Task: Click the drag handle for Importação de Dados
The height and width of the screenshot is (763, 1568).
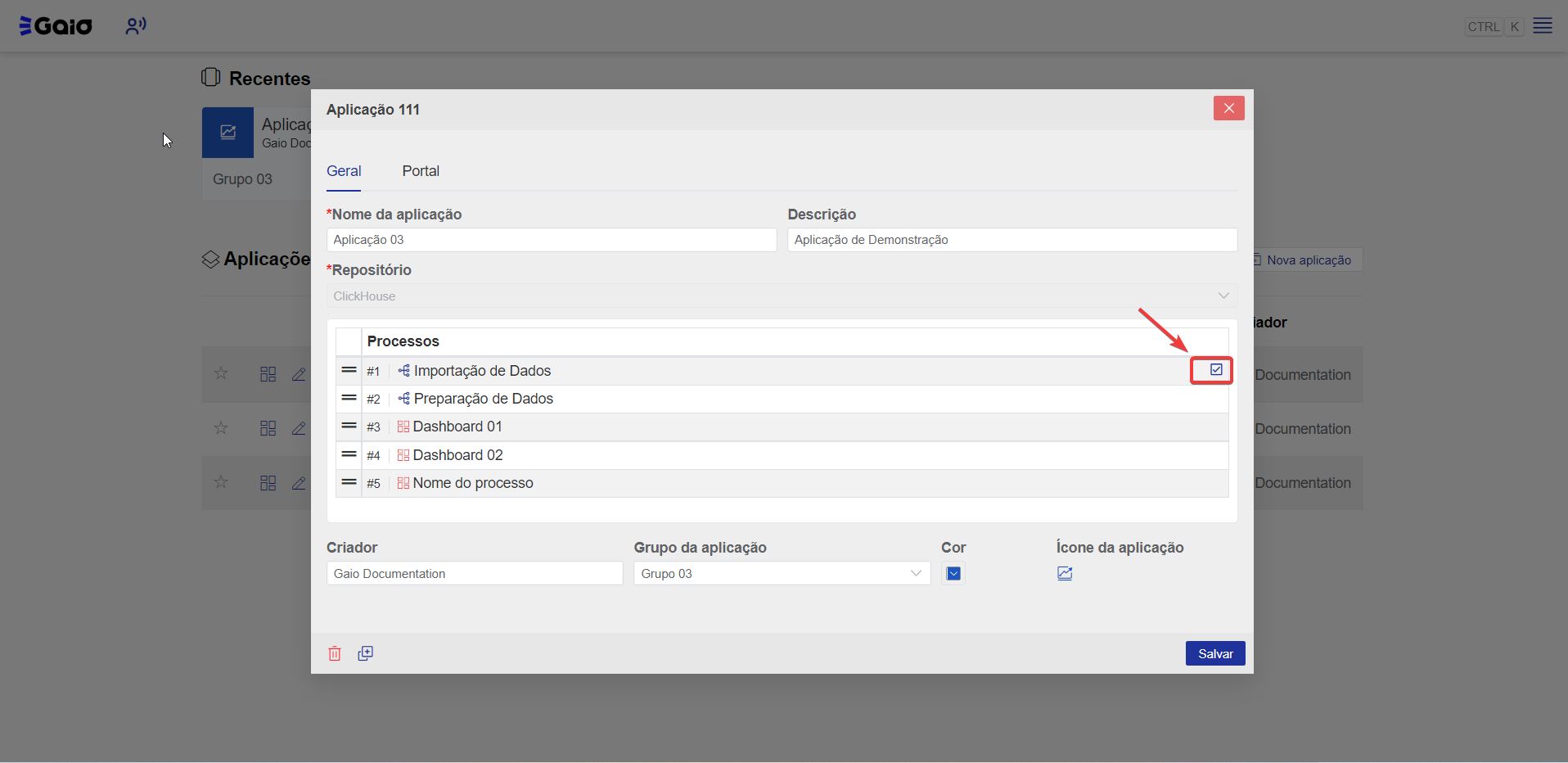Action: point(349,371)
